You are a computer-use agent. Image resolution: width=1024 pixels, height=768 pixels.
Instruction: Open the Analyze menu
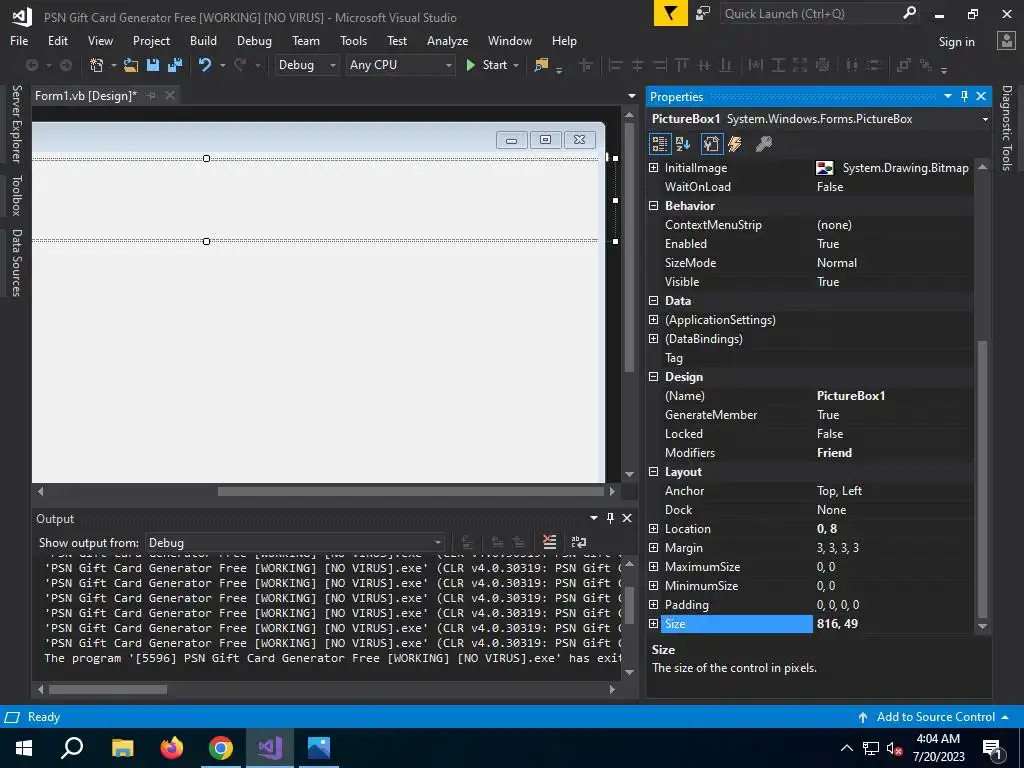(447, 40)
